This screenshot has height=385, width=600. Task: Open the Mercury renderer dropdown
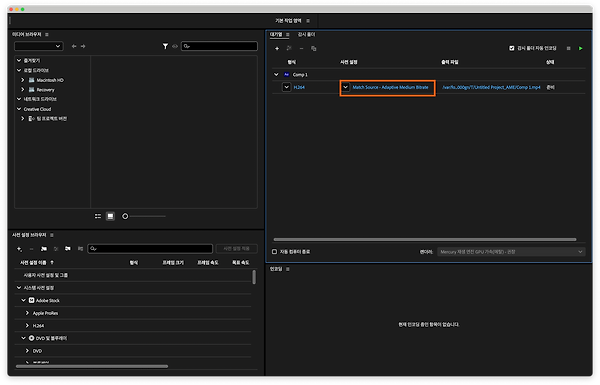(511, 252)
